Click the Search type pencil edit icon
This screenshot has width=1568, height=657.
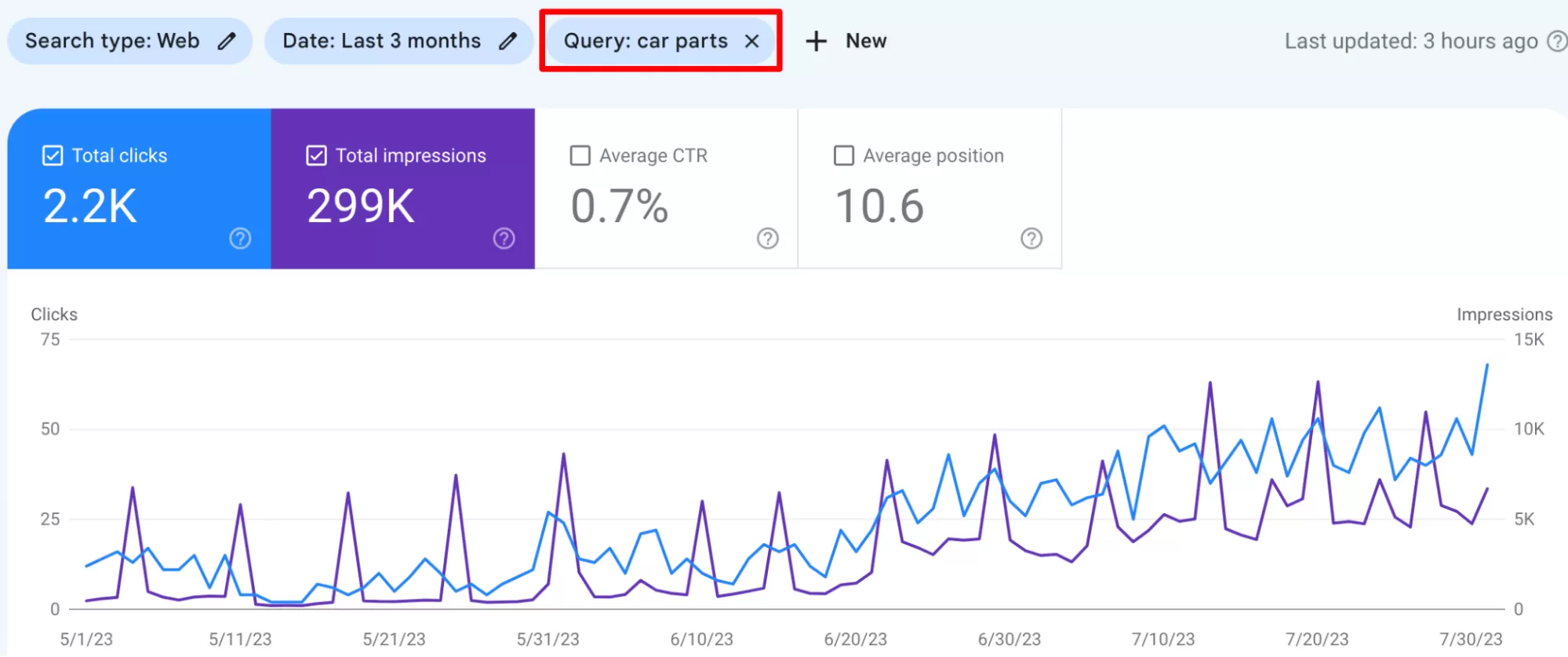coord(227,41)
